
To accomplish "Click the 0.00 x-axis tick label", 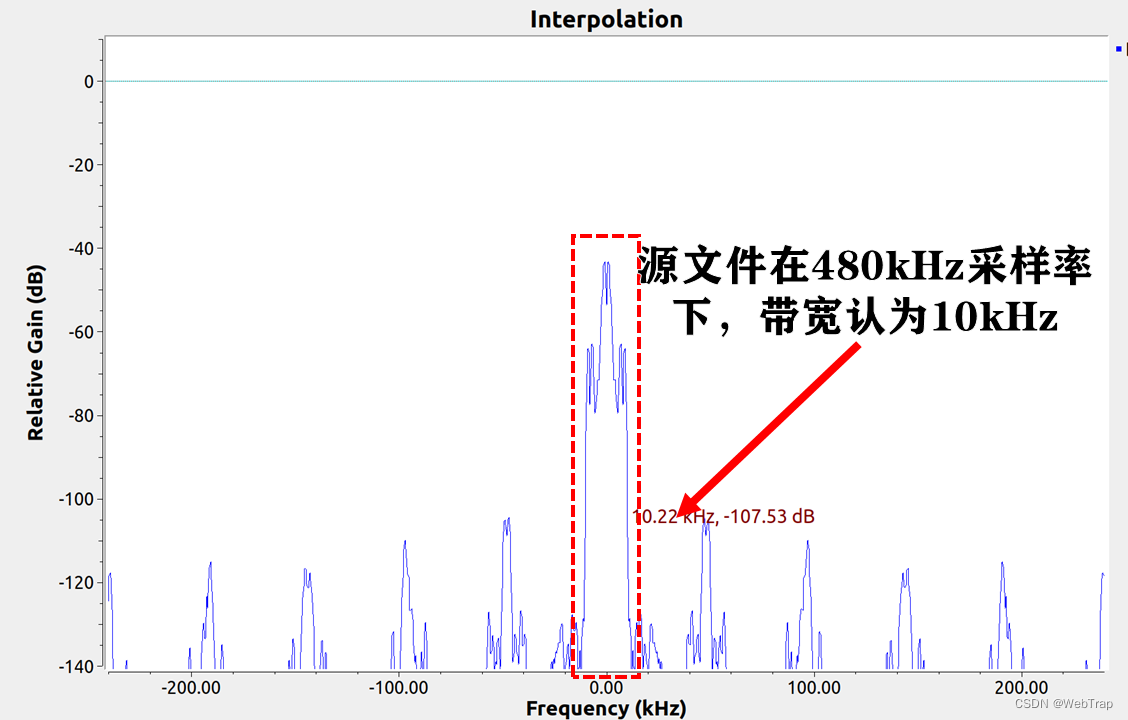I will click(606, 688).
